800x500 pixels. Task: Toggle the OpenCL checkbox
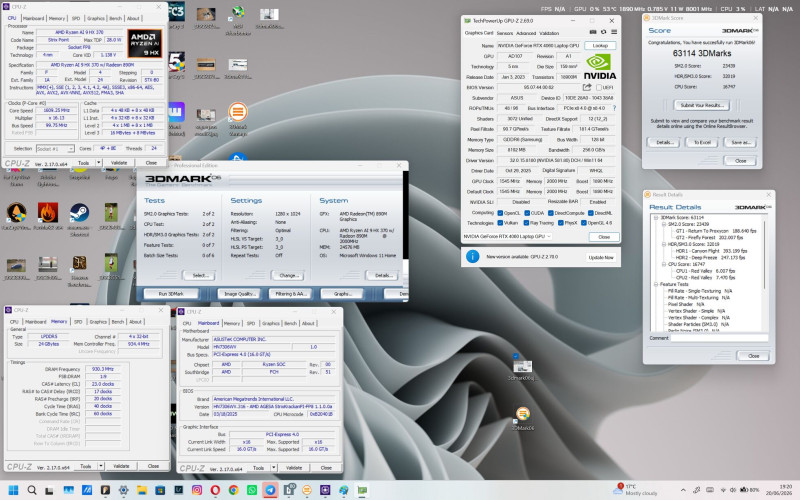coord(500,213)
